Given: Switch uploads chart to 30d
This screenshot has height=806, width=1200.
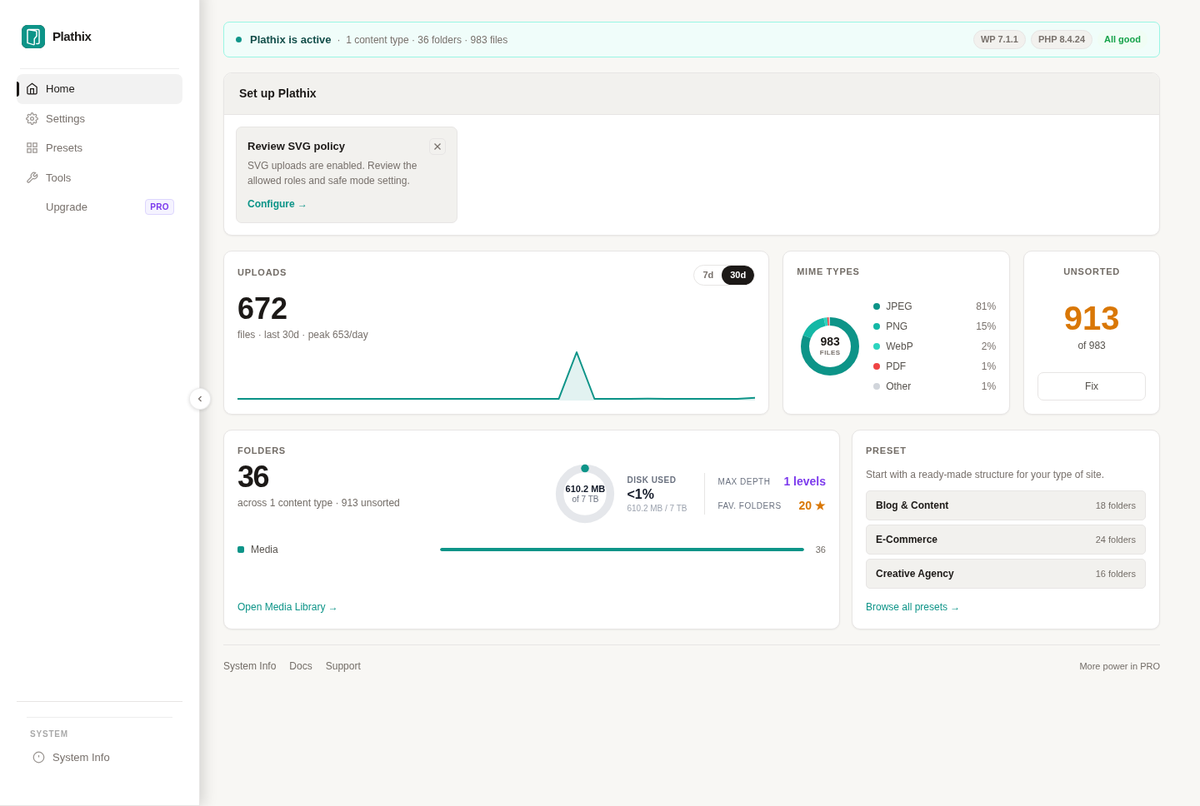Looking at the screenshot, I should (738, 275).
